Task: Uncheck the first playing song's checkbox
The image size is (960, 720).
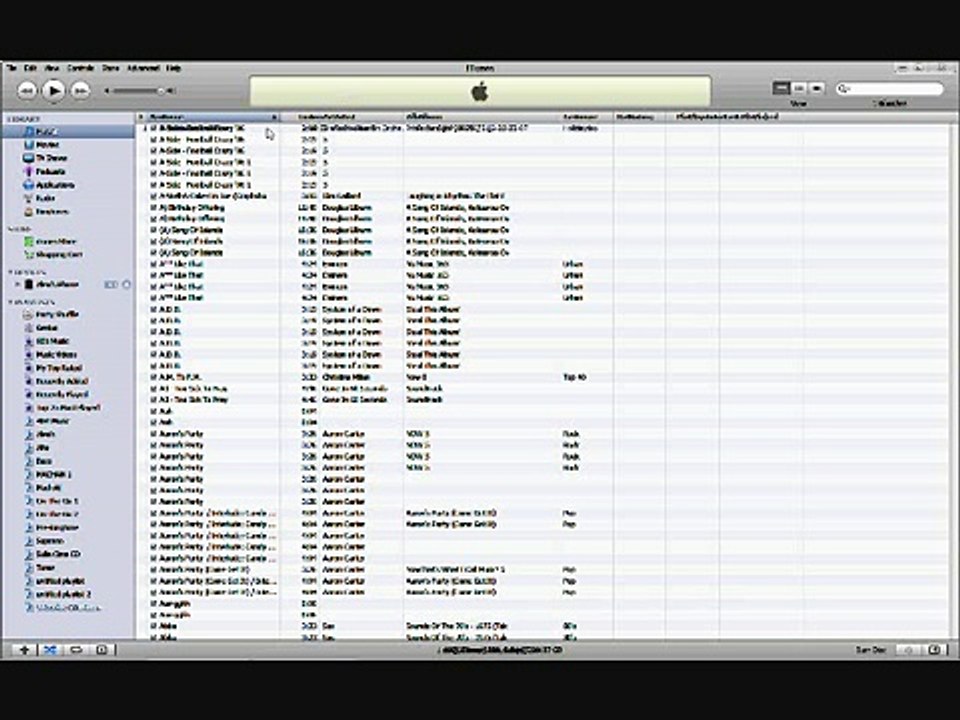Action: click(x=154, y=128)
